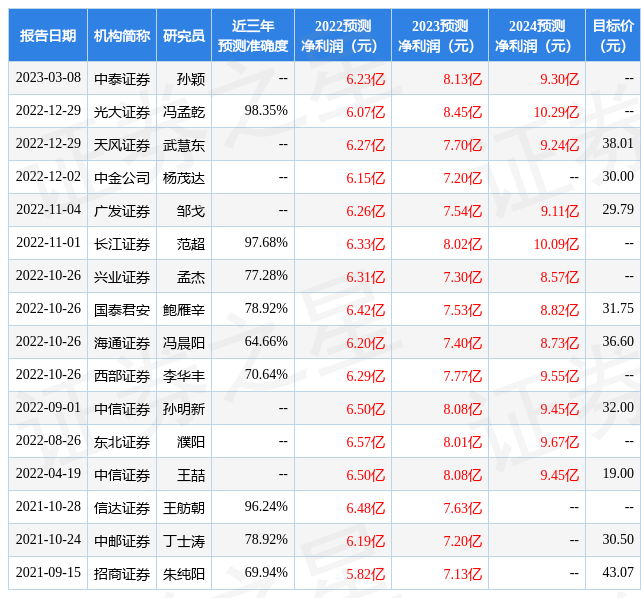Click researcher 孙明新

click(184, 410)
